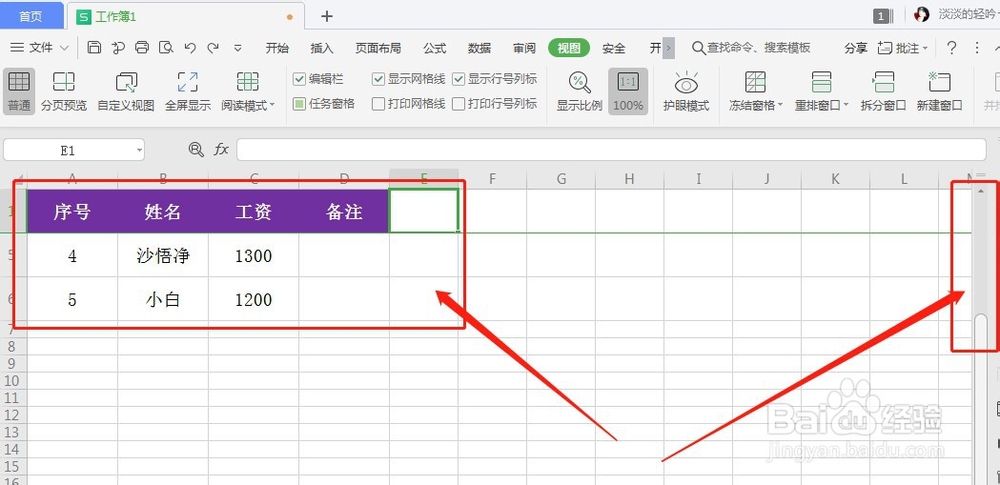This screenshot has height=485, width=1000.
Task: Select the 备注 header cell
Action: pyautogui.click(x=344, y=211)
